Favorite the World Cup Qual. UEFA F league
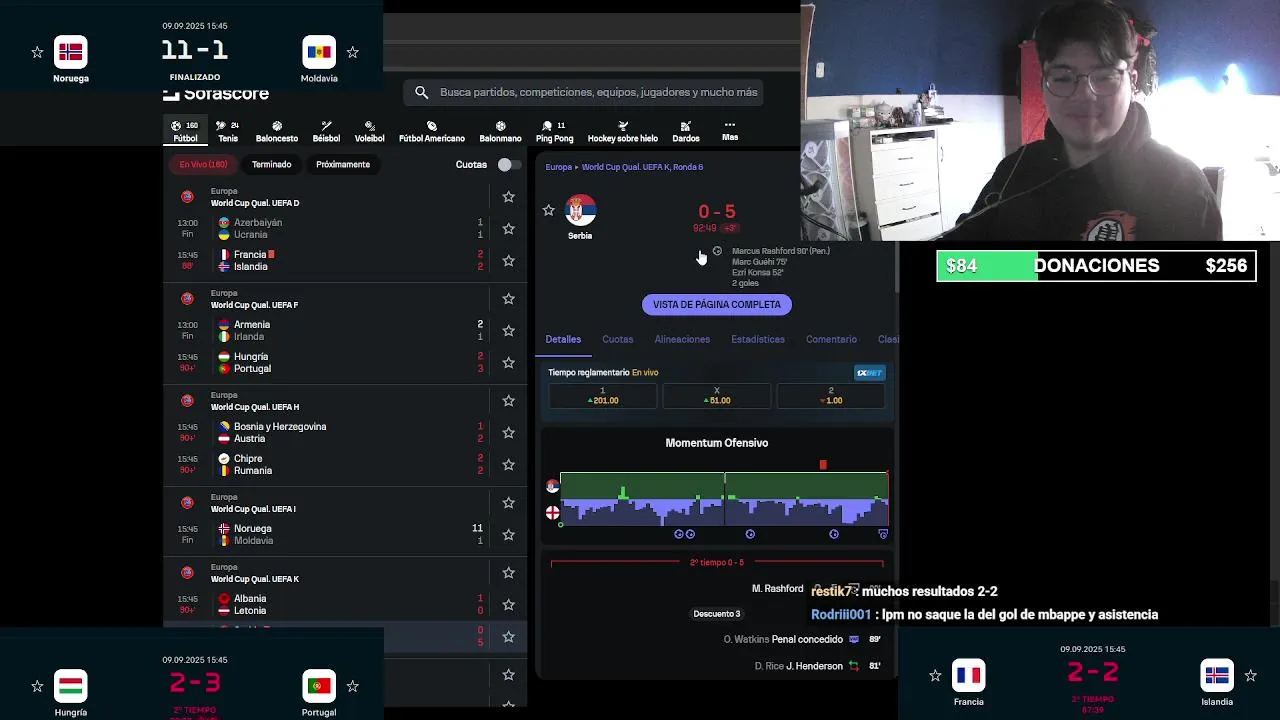 (508, 299)
